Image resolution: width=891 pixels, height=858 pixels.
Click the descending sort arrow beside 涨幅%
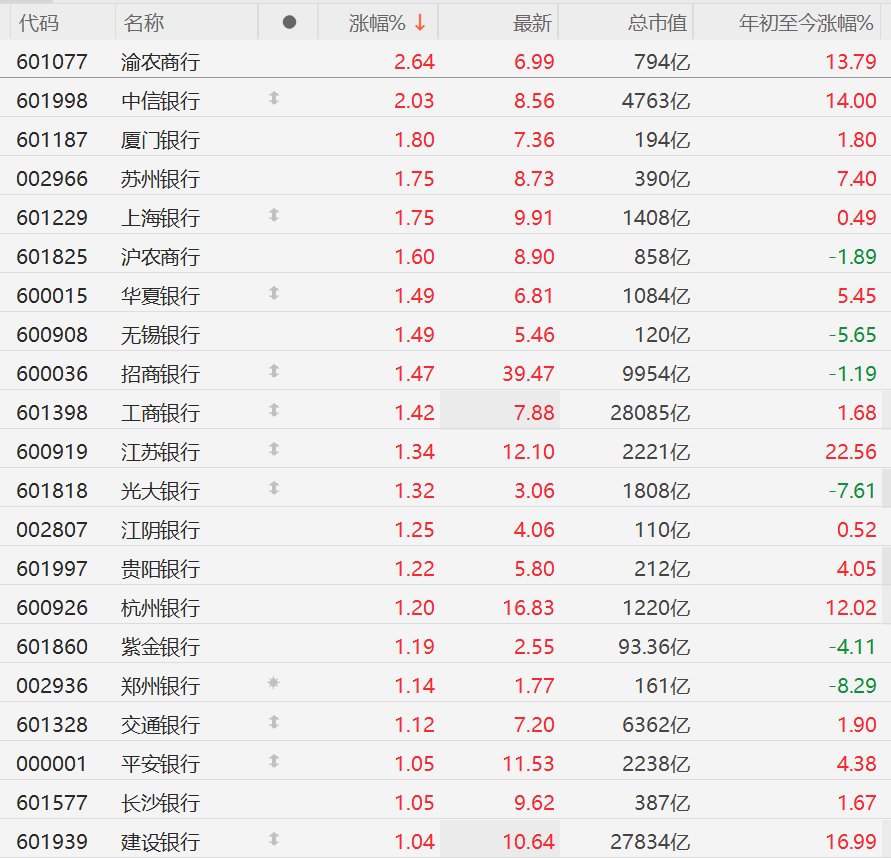click(x=420, y=23)
